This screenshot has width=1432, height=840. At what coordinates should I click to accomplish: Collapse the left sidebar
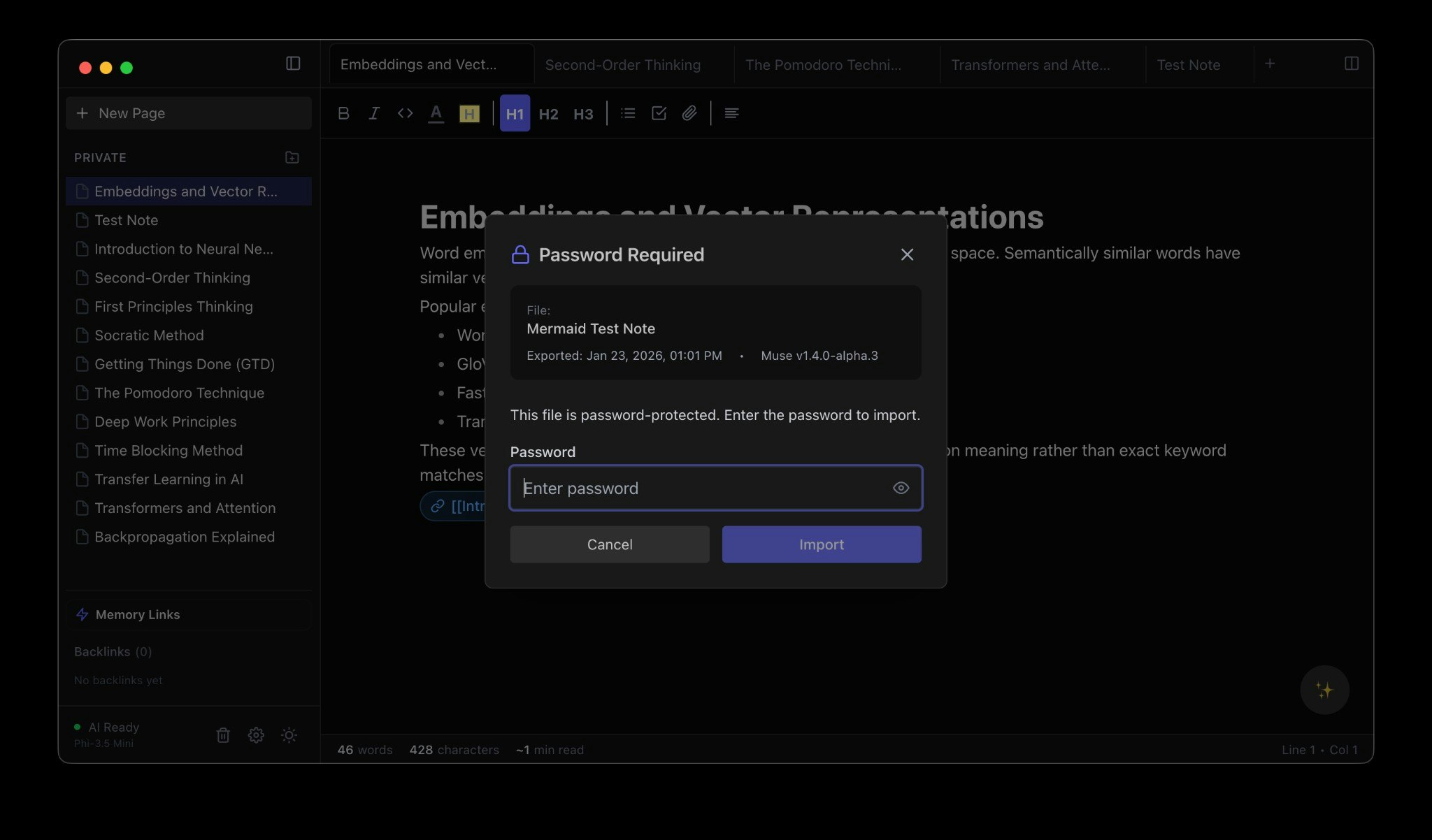pyautogui.click(x=293, y=64)
